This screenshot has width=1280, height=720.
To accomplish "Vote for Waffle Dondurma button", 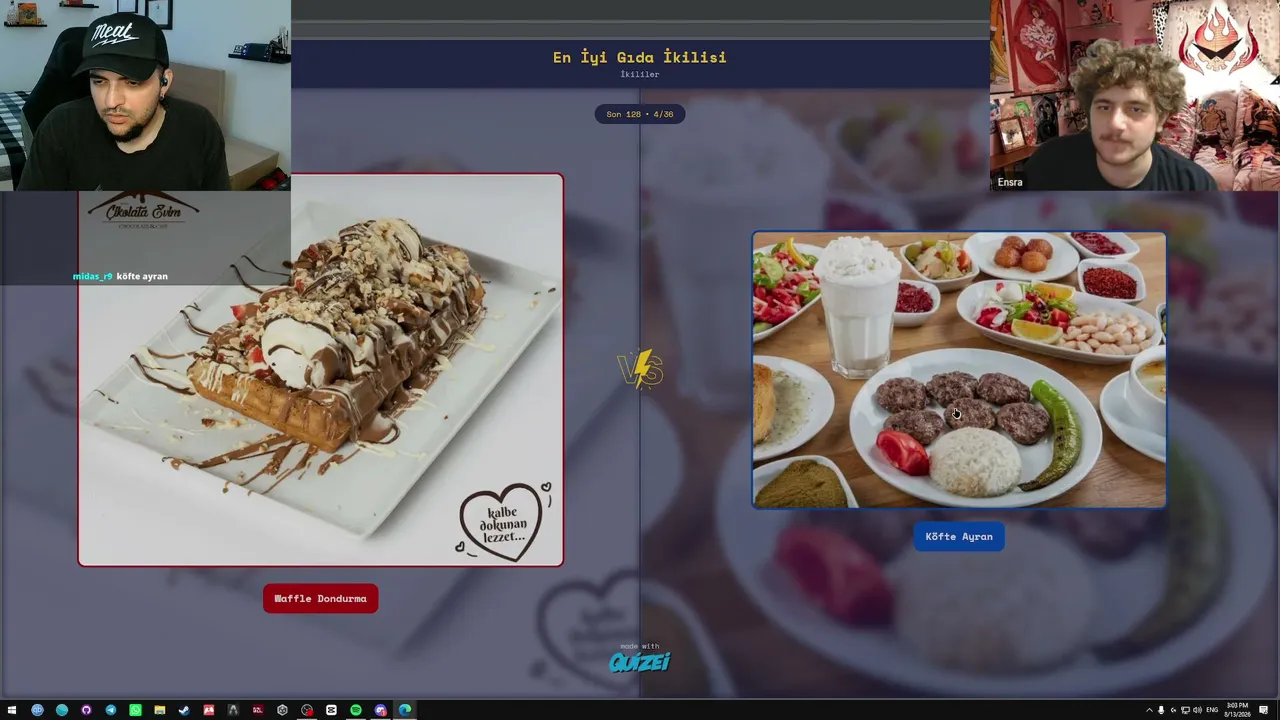I will click(x=321, y=599).
